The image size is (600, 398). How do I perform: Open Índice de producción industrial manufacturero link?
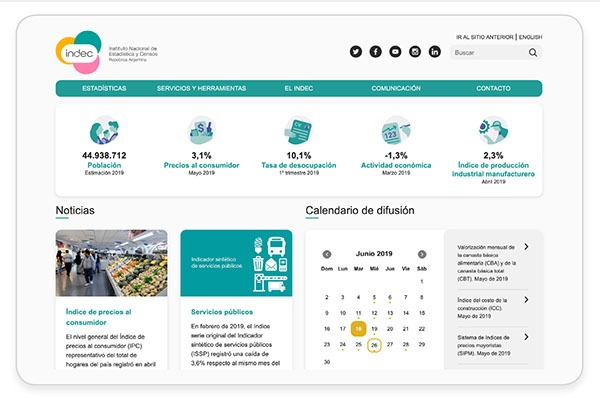pos(493,170)
